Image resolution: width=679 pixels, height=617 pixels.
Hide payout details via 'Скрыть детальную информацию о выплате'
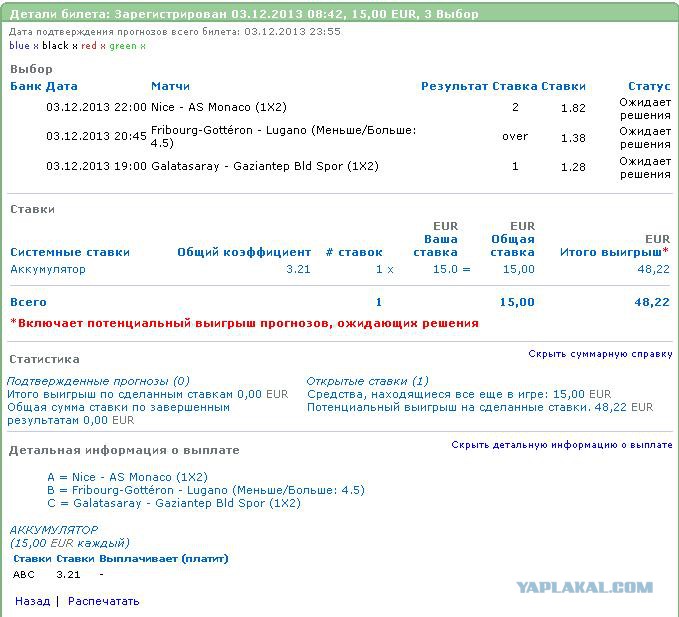tap(561, 445)
